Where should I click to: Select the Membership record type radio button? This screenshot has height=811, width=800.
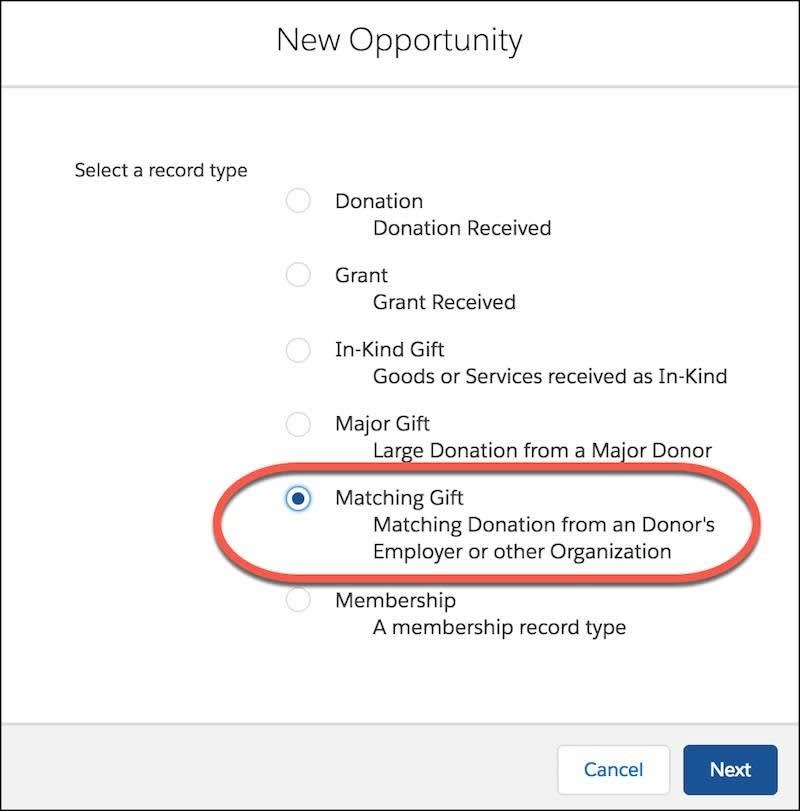(298, 600)
